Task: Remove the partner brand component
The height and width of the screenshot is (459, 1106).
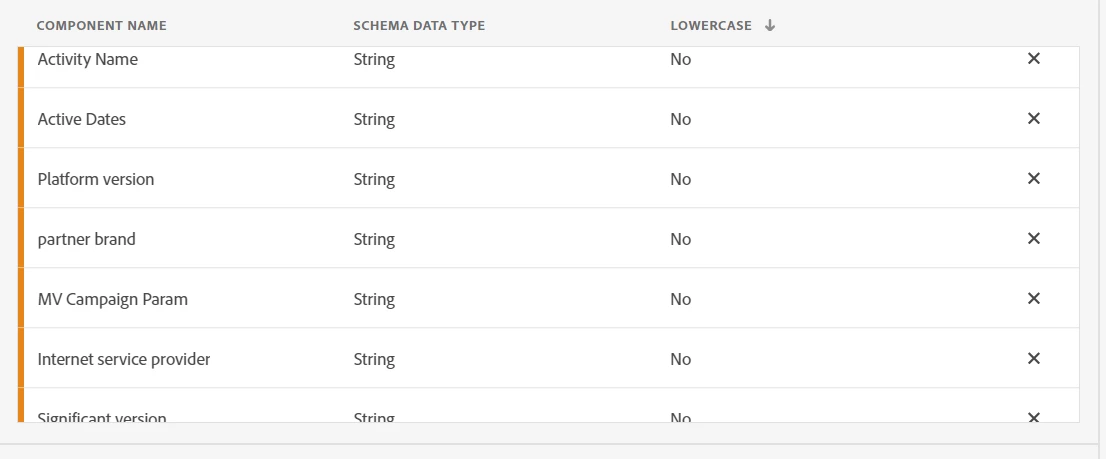Action: pos(1034,239)
